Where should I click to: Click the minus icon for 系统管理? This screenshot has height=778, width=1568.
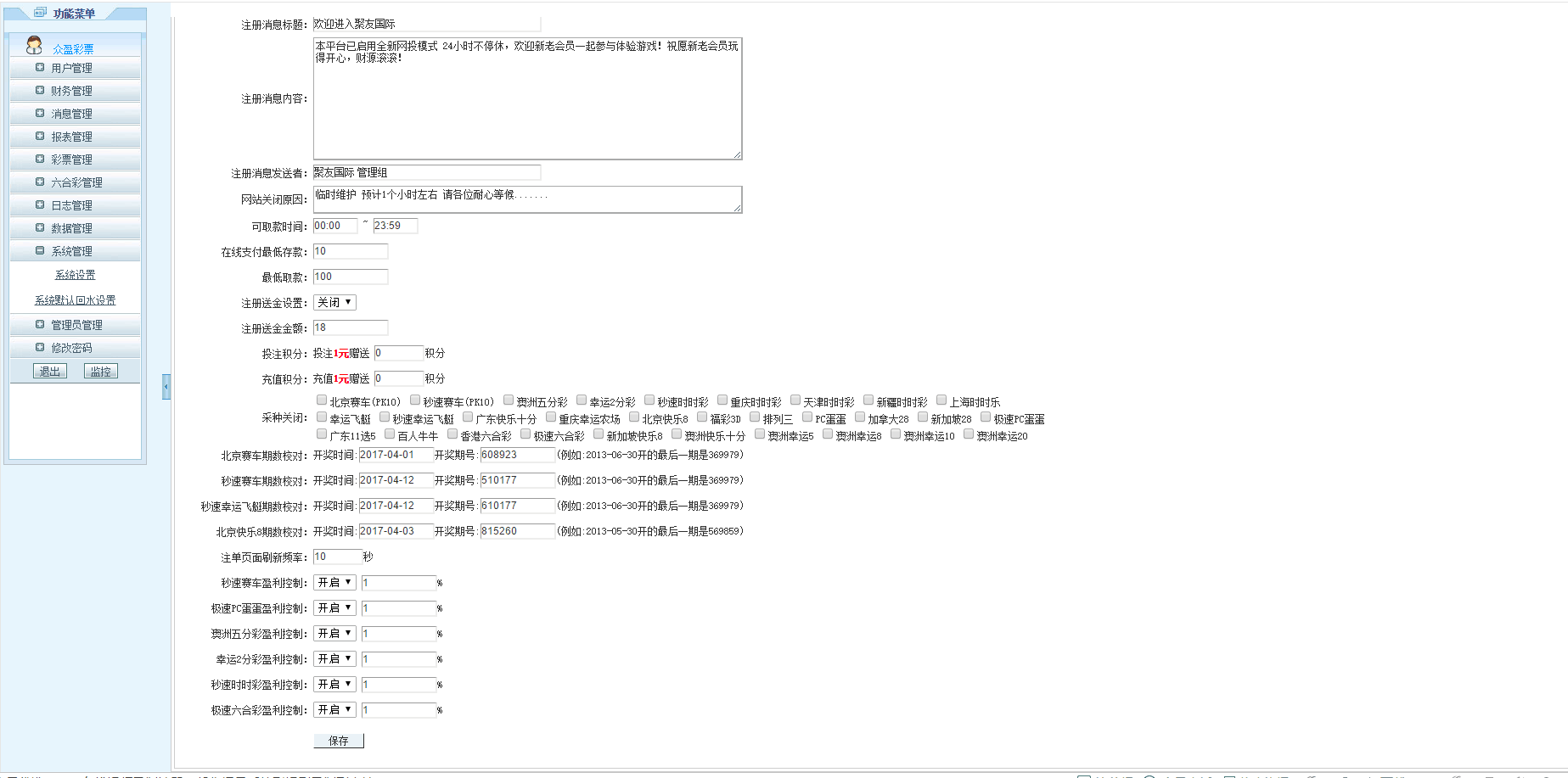click(40, 250)
